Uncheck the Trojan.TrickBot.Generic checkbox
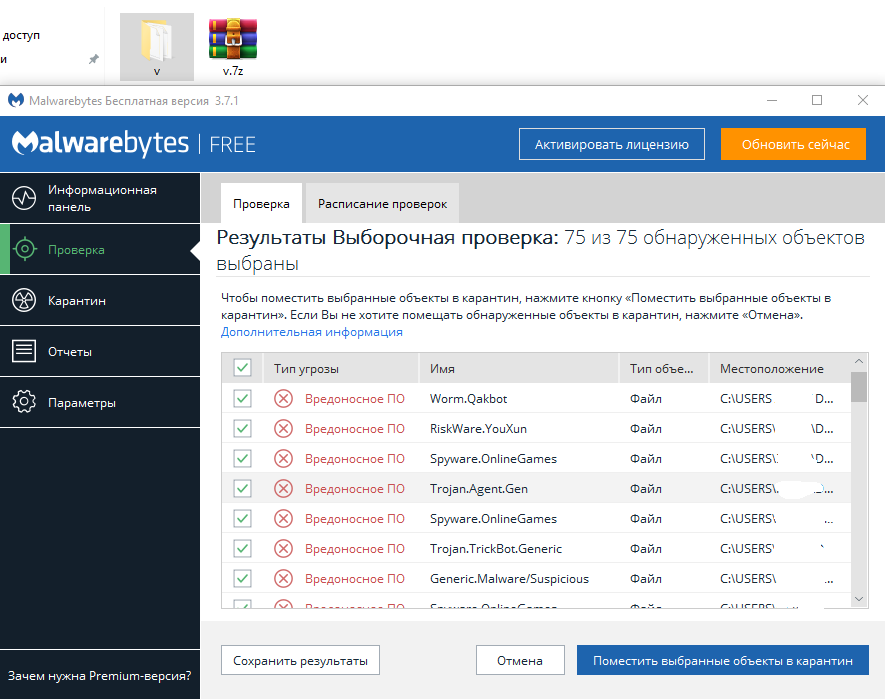This screenshot has width=885, height=699. pyautogui.click(x=243, y=548)
